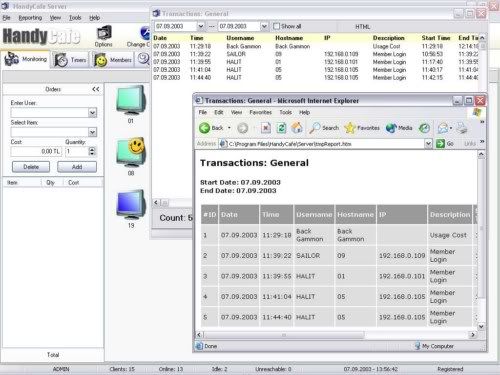Select workstation 08 smiley computer icon
500x375 pixels.
tap(131, 153)
